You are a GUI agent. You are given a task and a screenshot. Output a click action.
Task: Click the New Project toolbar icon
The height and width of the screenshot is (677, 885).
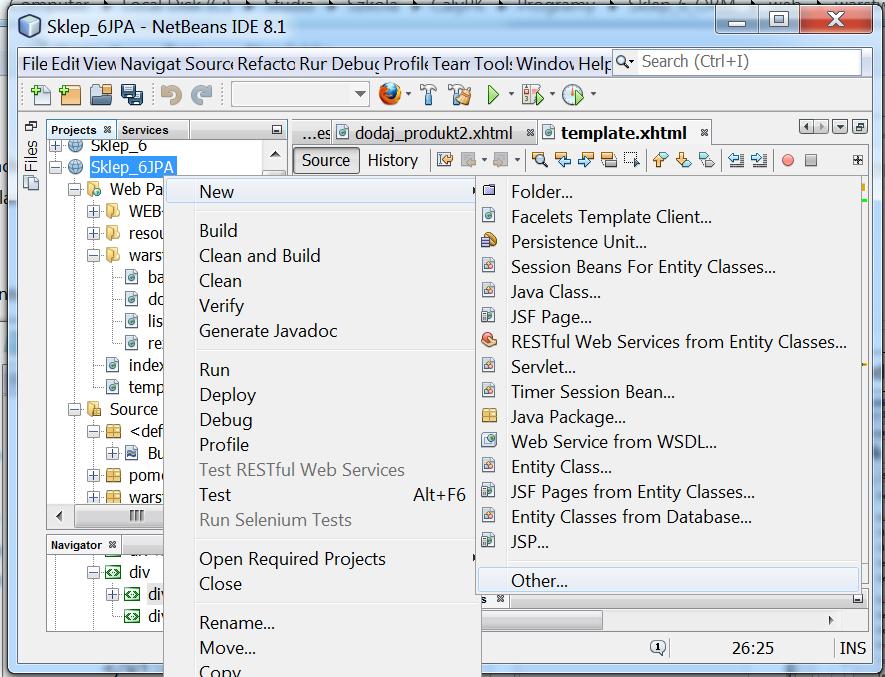point(69,94)
